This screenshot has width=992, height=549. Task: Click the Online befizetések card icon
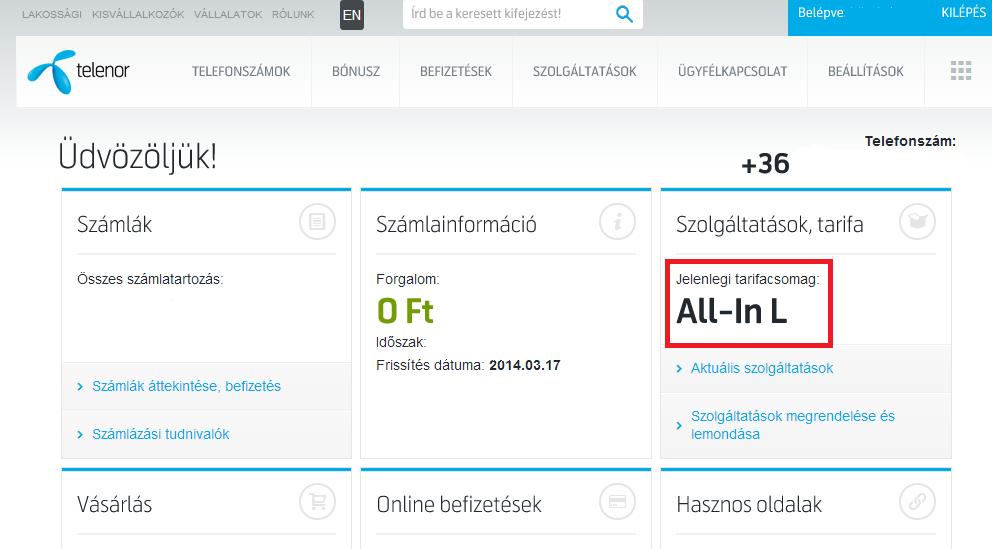[x=617, y=502]
